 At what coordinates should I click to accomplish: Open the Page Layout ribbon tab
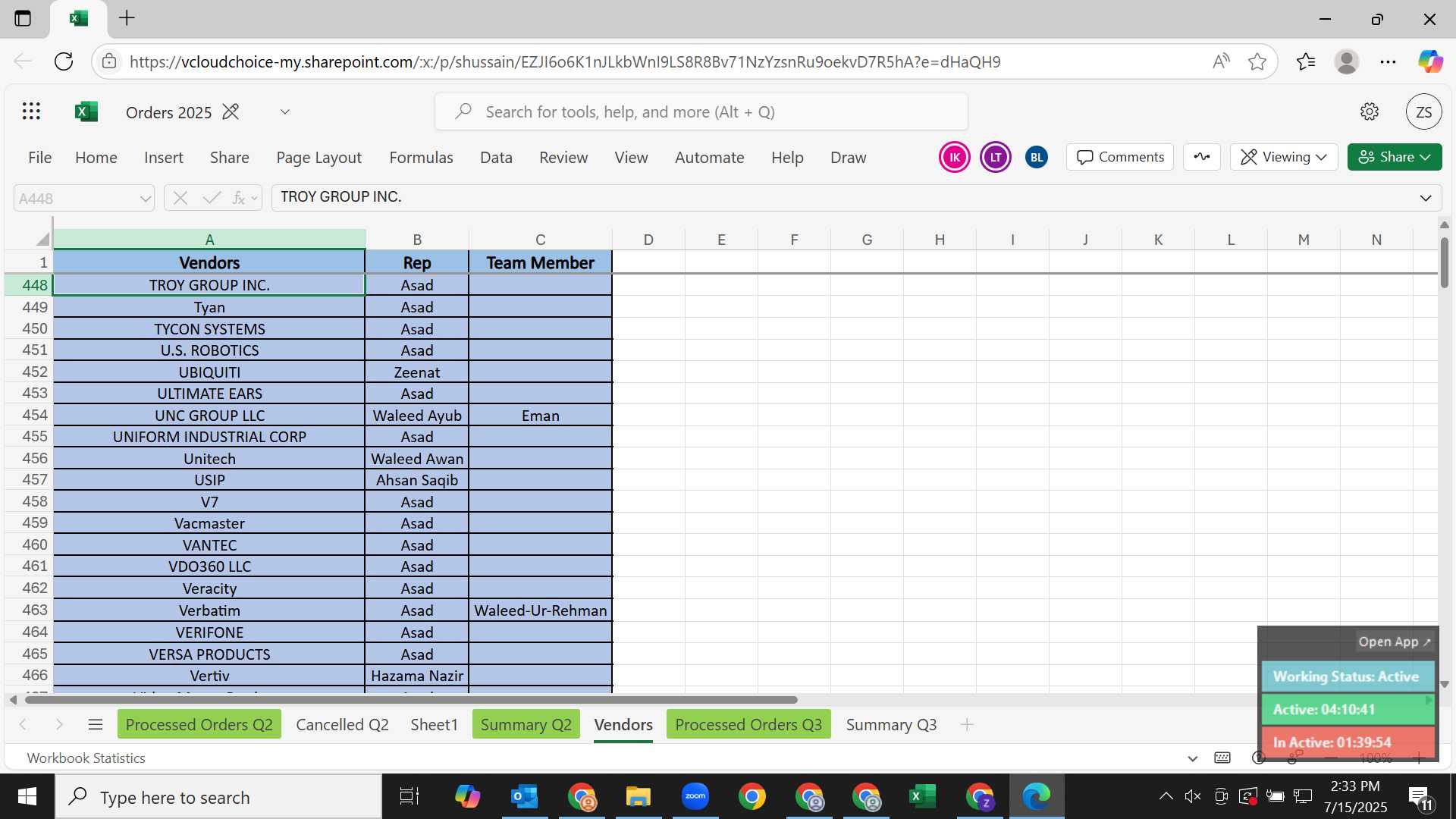click(x=318, y=157)
